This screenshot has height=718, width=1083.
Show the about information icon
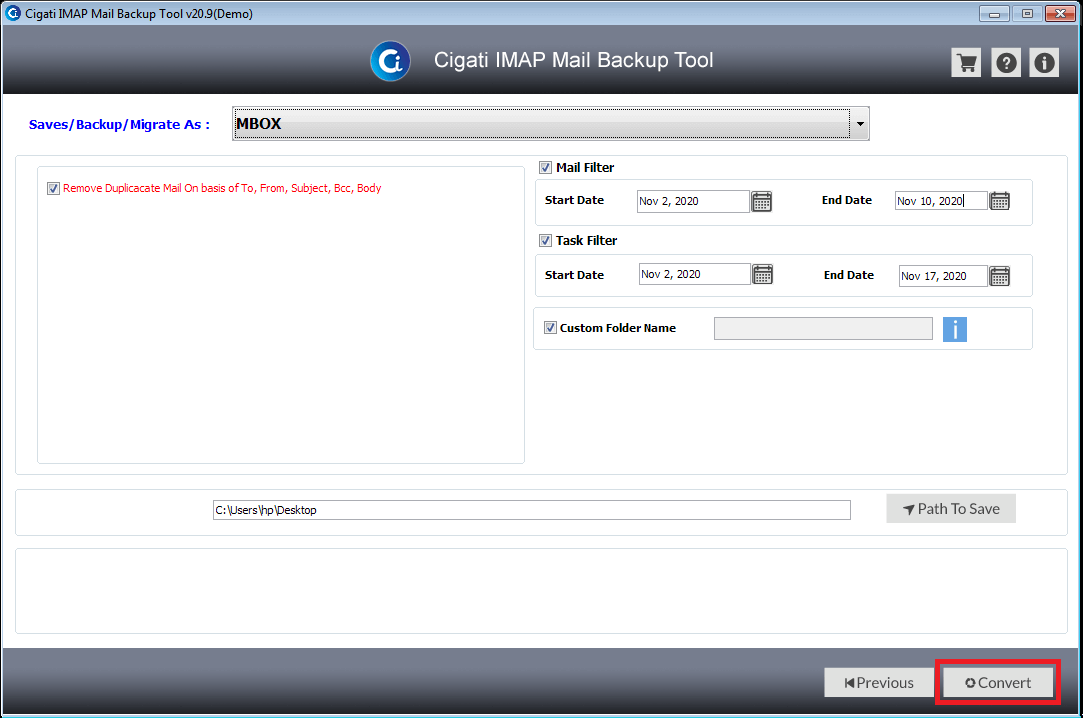point(1044,63)
